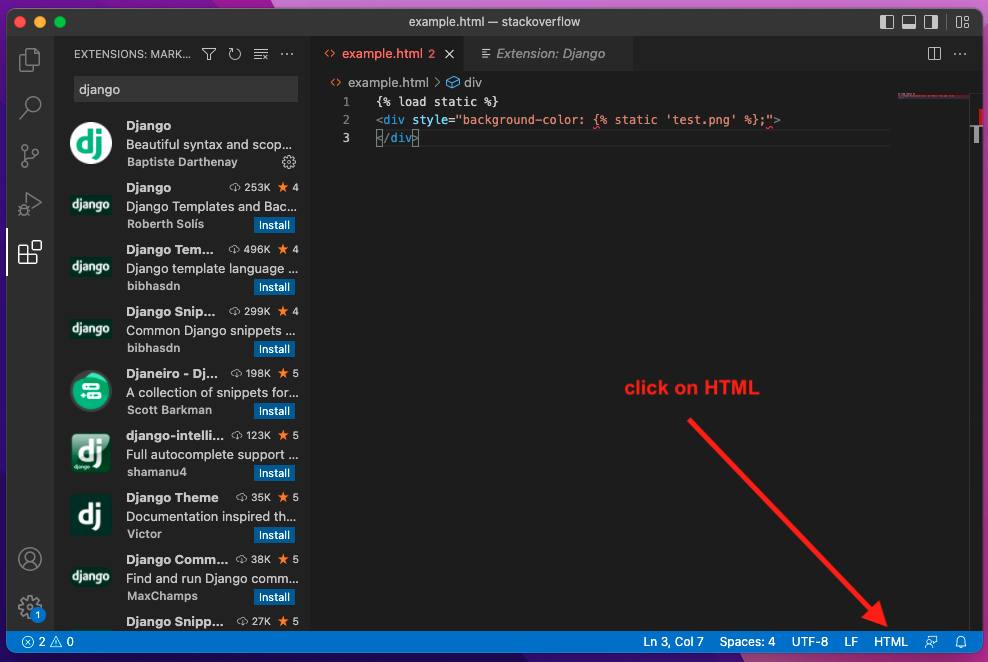Open editor more actions menu
The width and height of the screenshot is (988, 662).
(960, 54)
